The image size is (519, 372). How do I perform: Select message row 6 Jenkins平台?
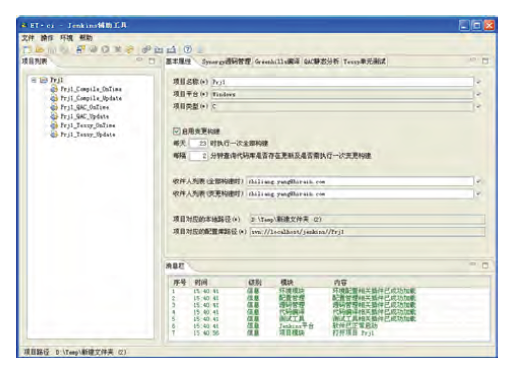330,326
